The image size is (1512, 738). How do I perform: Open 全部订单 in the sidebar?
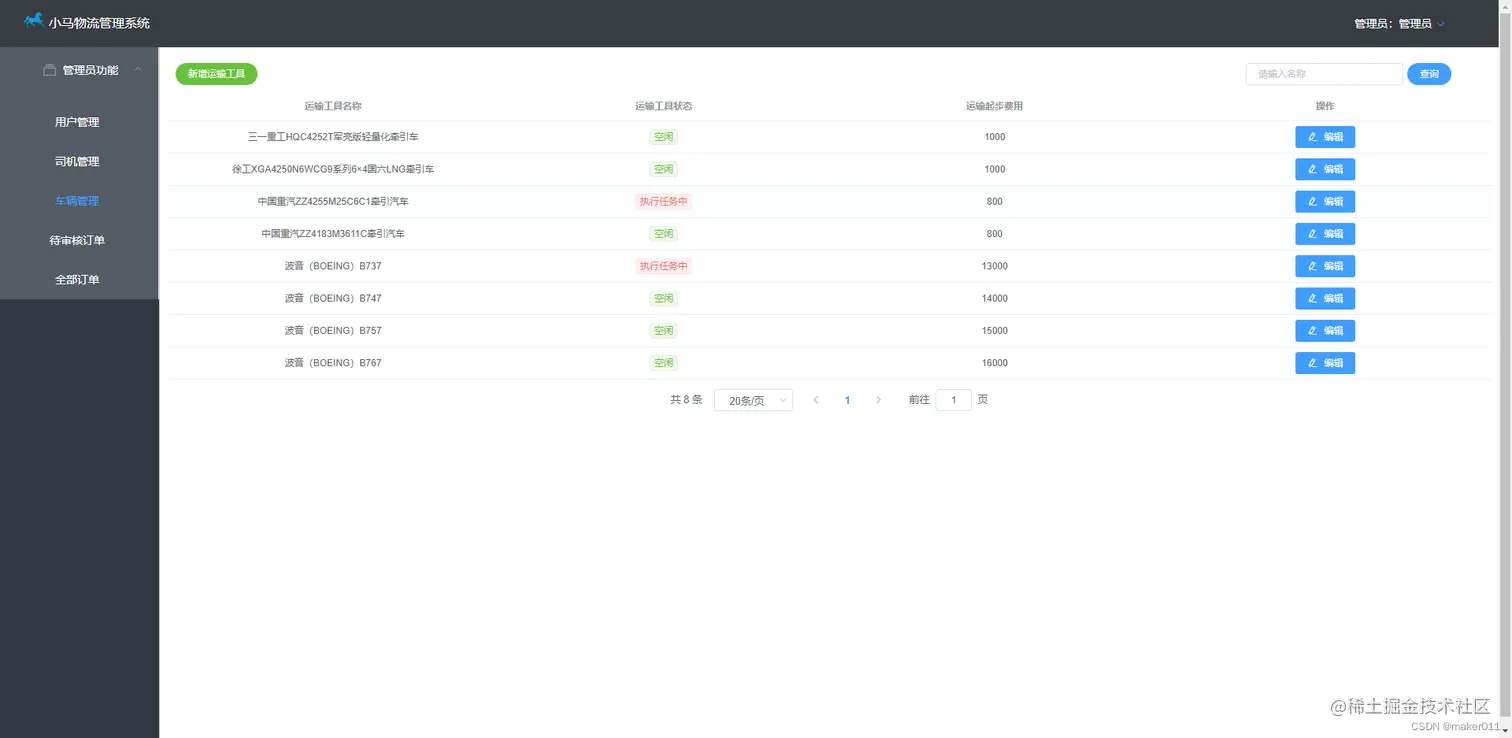tap(77, 280)
